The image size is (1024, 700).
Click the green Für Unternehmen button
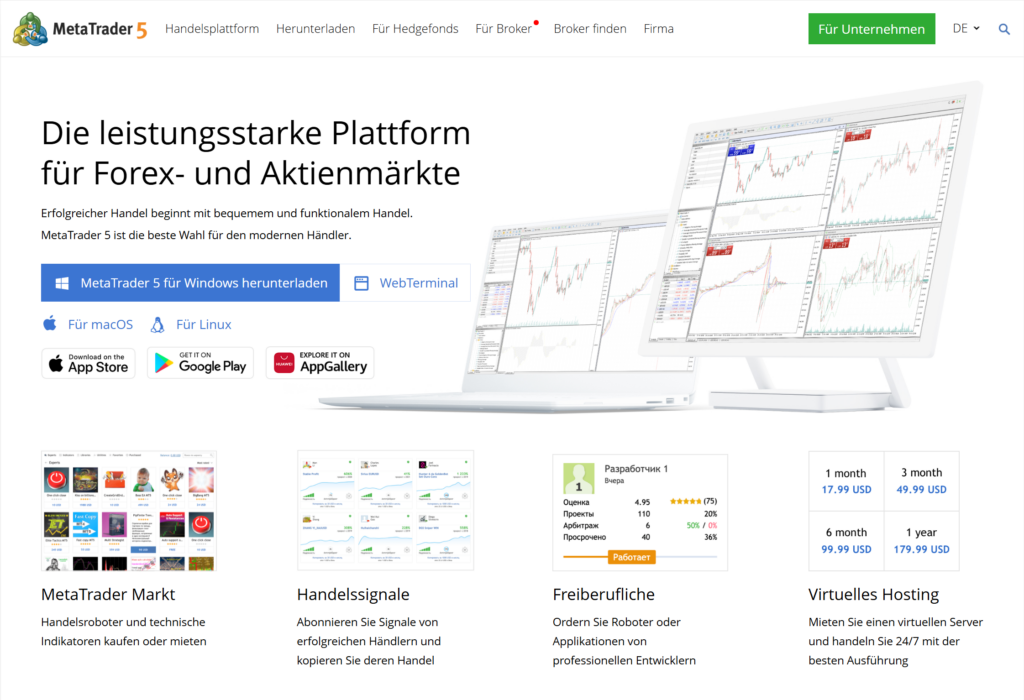(871, 29)
